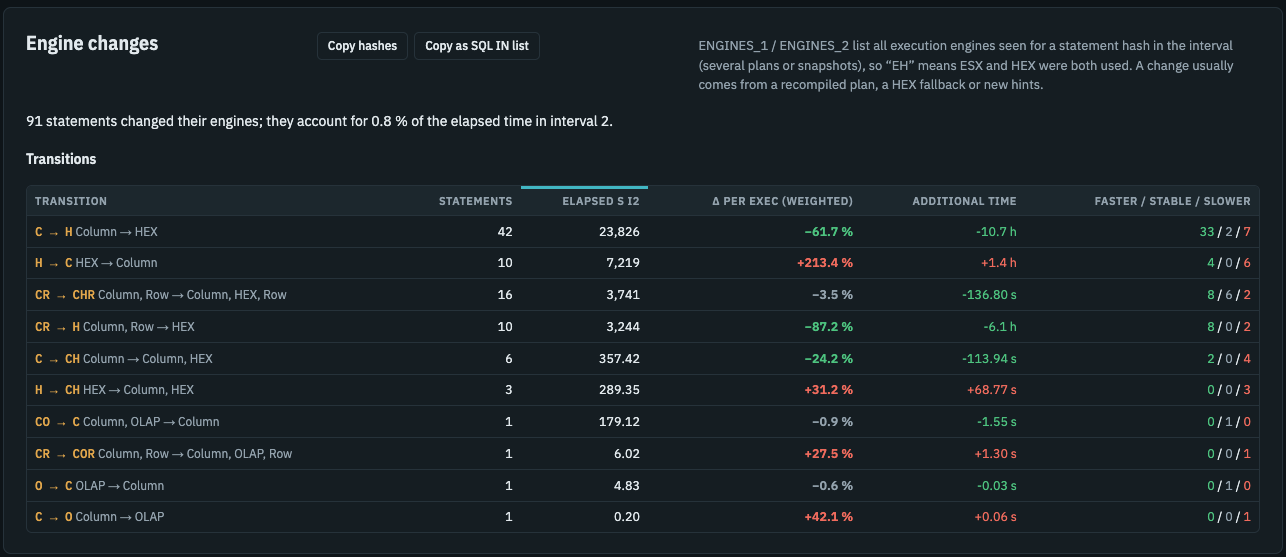This screenshot has height=557, width=1286.
Task: Click the Engine changes heading
Action: [x=92, y=43]
